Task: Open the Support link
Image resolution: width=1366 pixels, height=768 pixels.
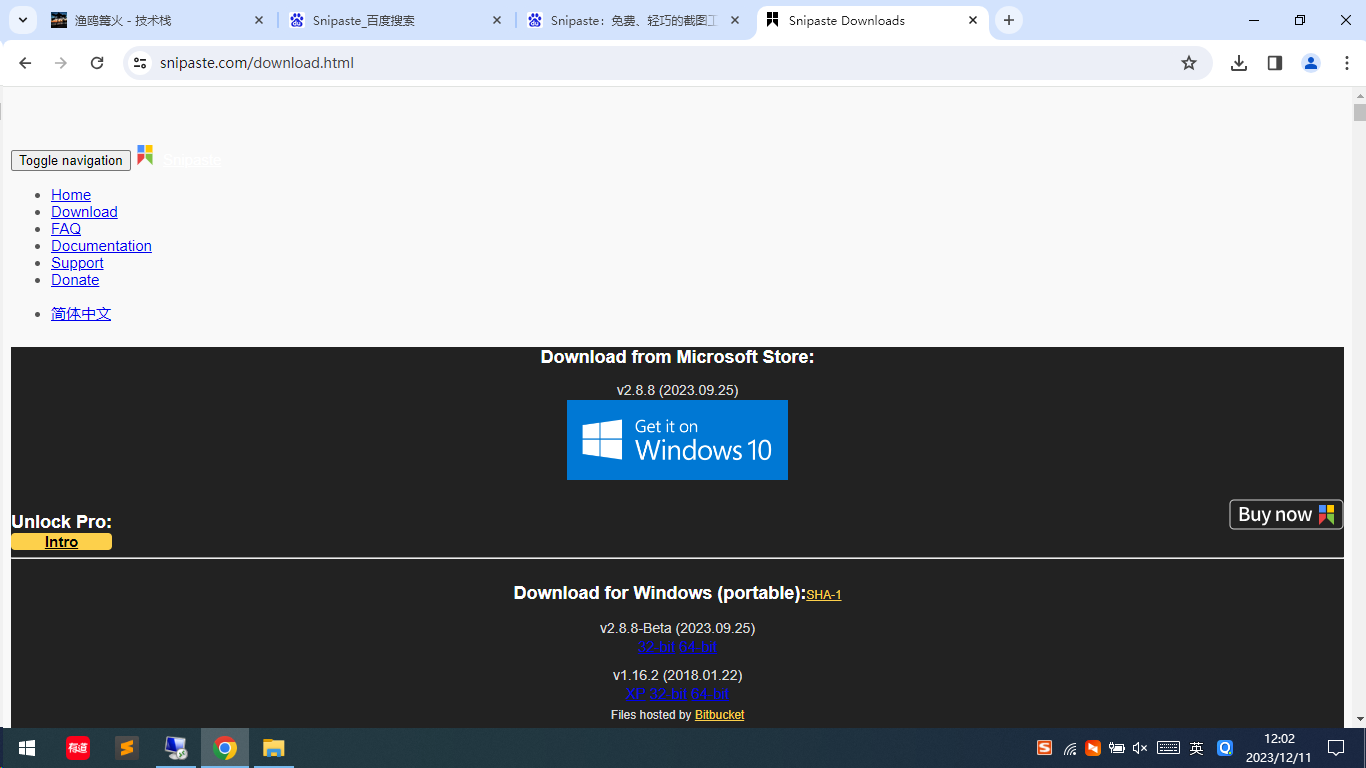Action: [x=77, y=263]
